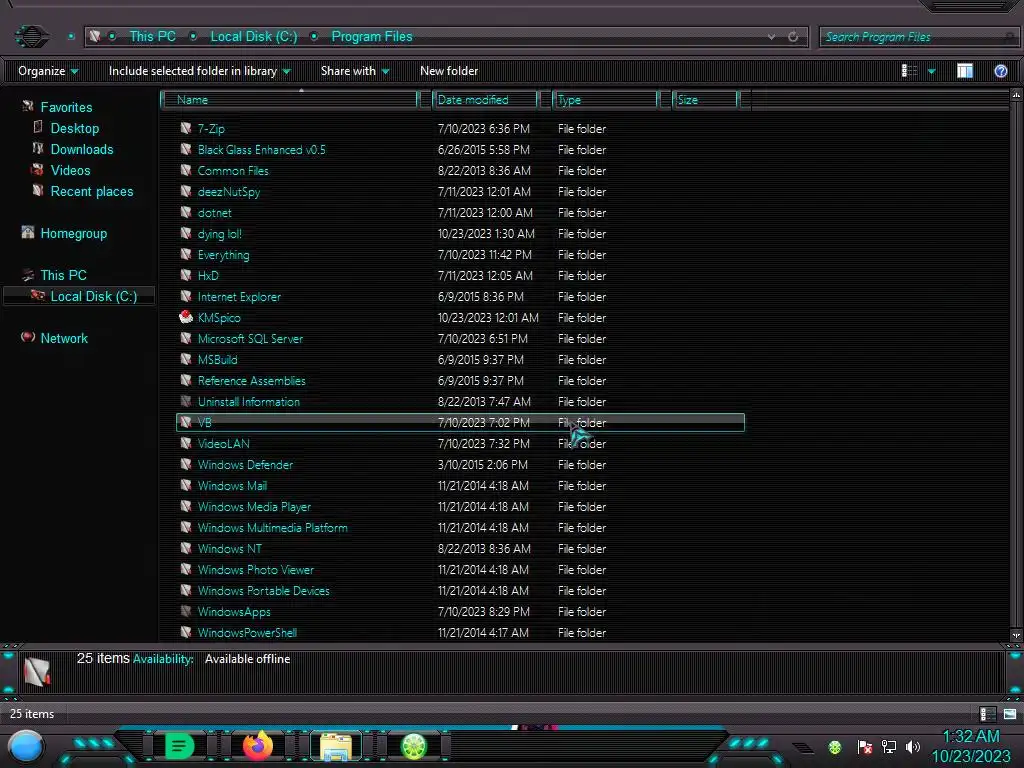
Task: Select the MSBuild folder
Action: pos(217,359)
